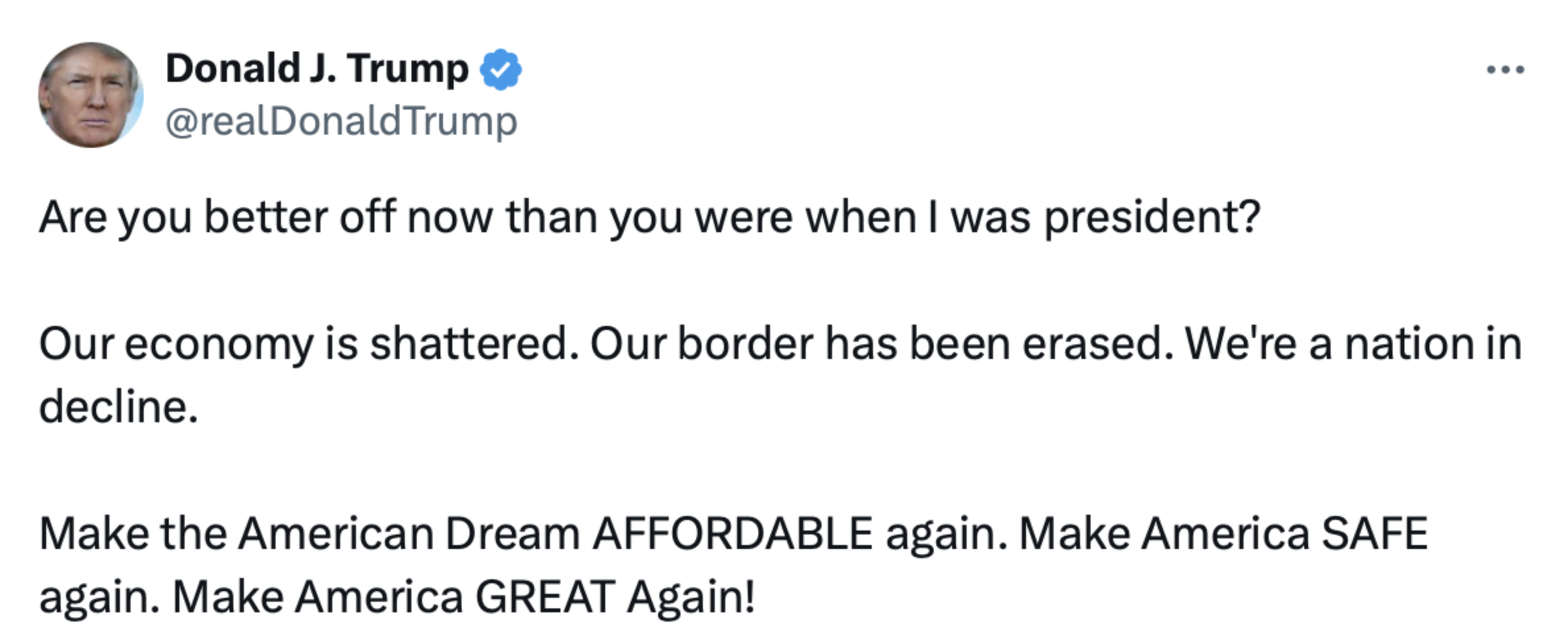Click the word 'president?' in the first line

tap(1152, 217)
